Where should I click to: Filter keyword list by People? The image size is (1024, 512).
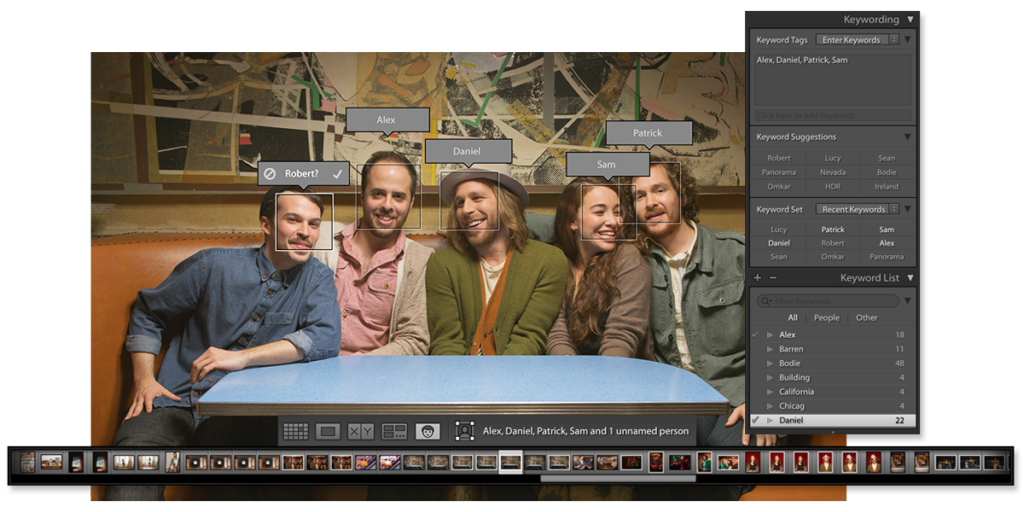[826, 318]
